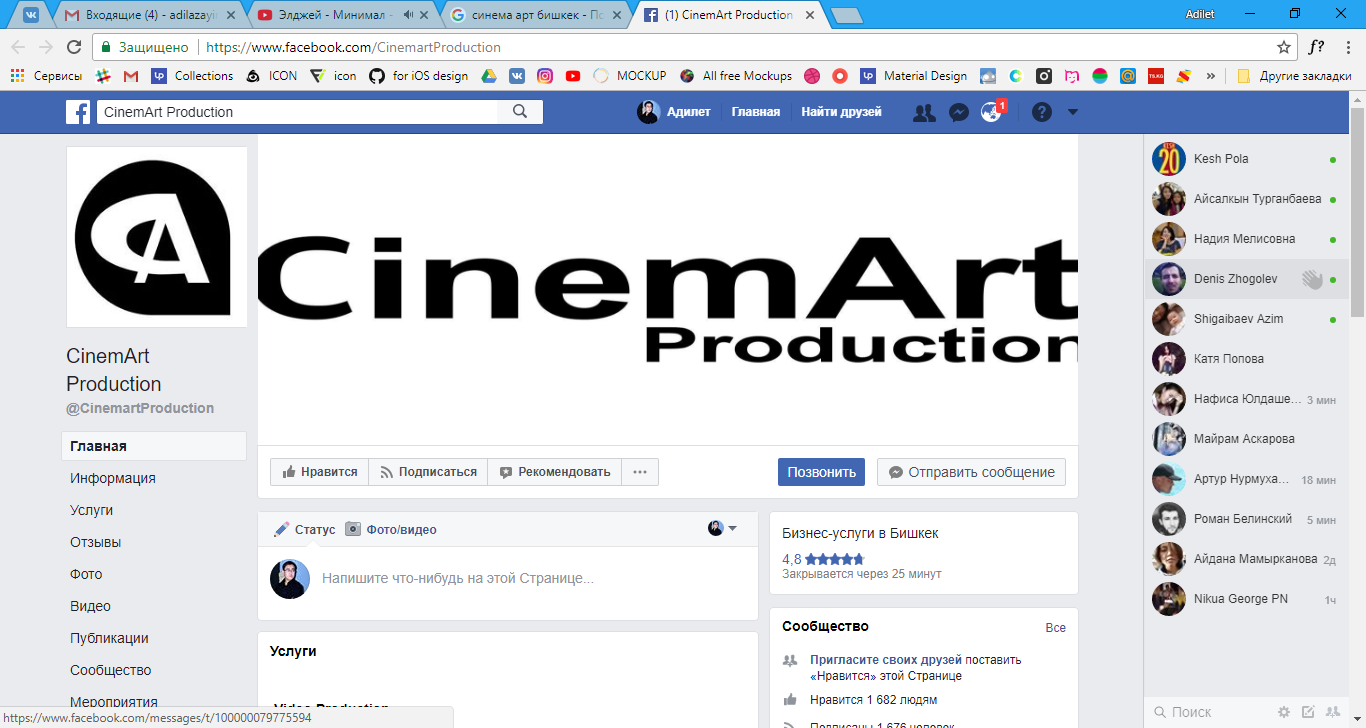Expand the post-as profile selector dropdown

pyautogui.click(x=722, y=528)
